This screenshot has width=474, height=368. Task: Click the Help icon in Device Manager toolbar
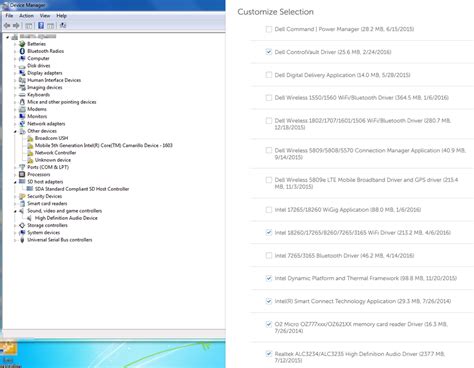(41, 26)
